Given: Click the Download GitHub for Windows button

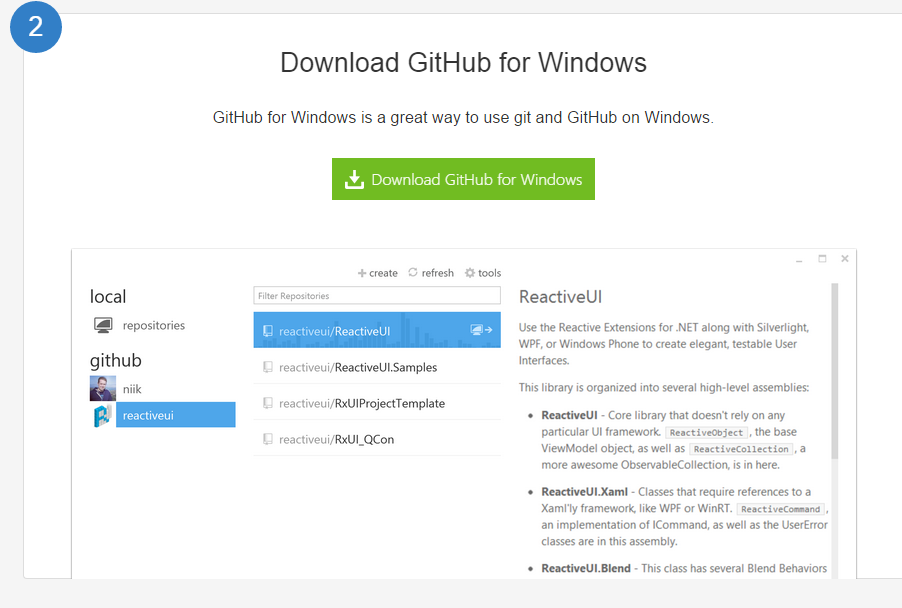Looking at the screenshot, I should (x=463, y=179).
